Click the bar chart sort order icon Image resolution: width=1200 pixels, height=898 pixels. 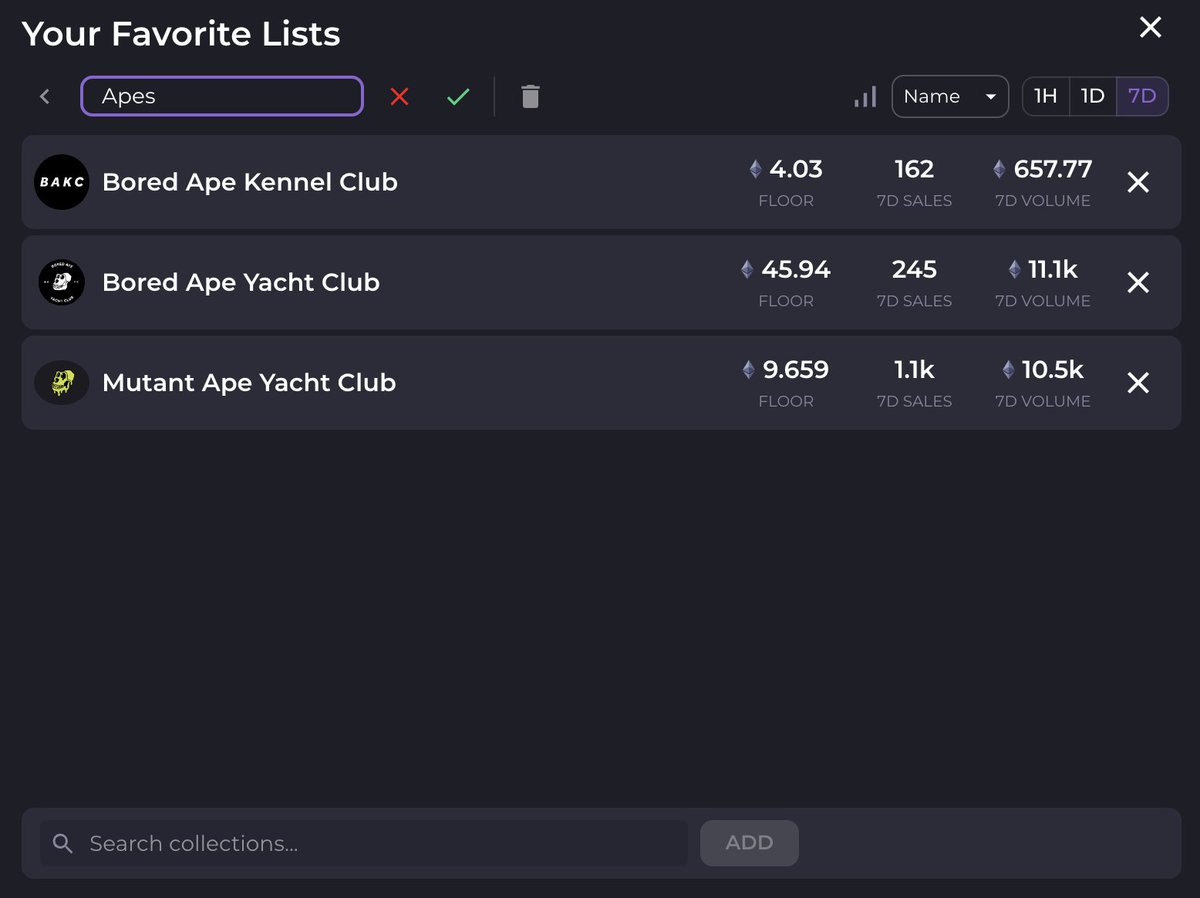[865, 96]
